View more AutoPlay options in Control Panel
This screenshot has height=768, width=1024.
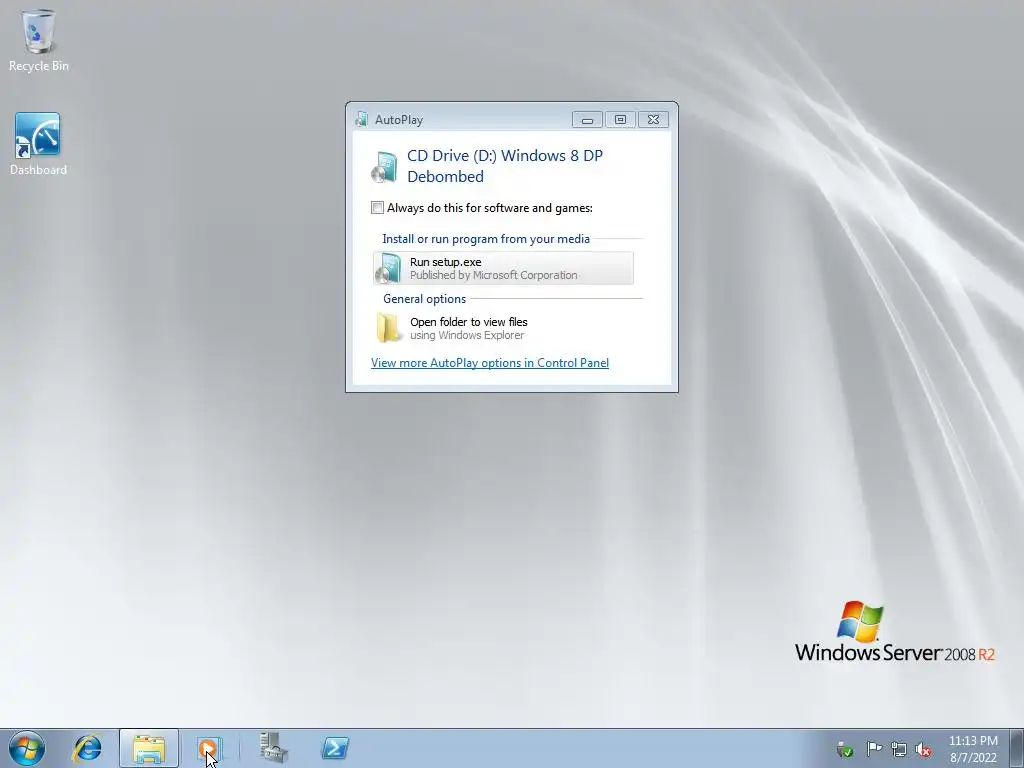pos(490,362)
